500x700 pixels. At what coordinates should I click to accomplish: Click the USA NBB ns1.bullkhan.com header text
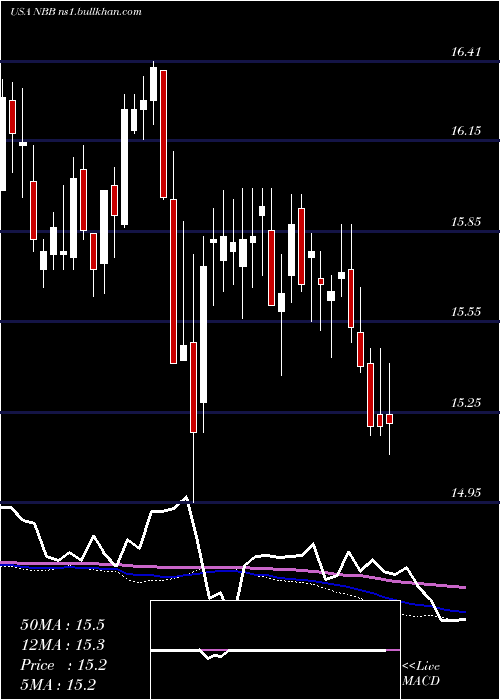[75, 12]
